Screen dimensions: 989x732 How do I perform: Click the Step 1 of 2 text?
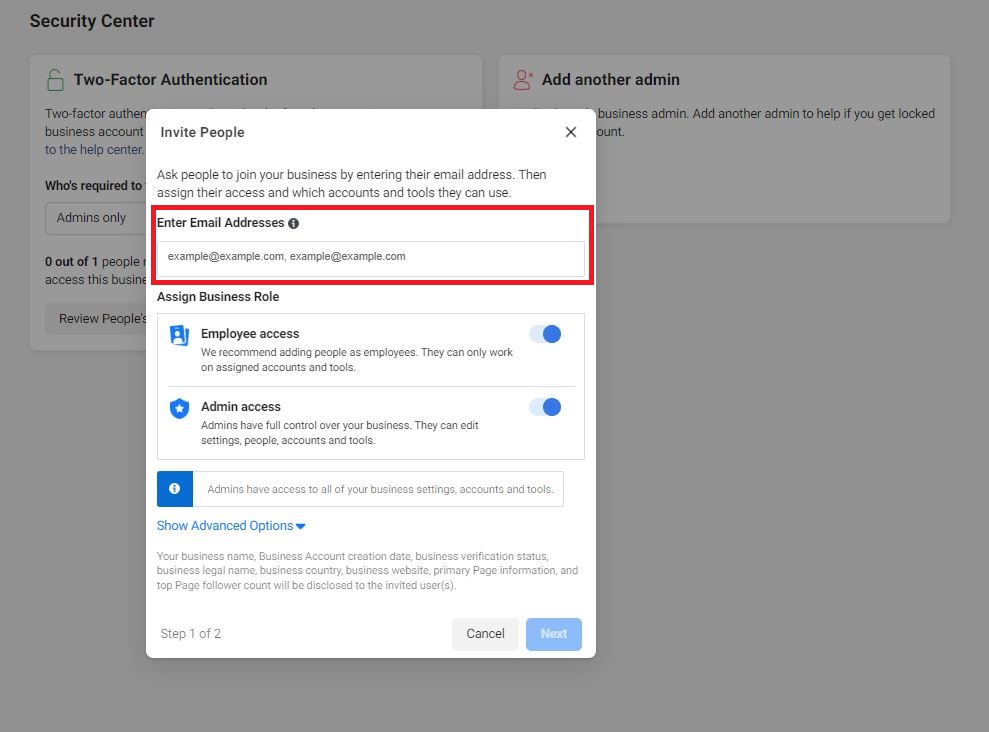(x=190, y=634)
